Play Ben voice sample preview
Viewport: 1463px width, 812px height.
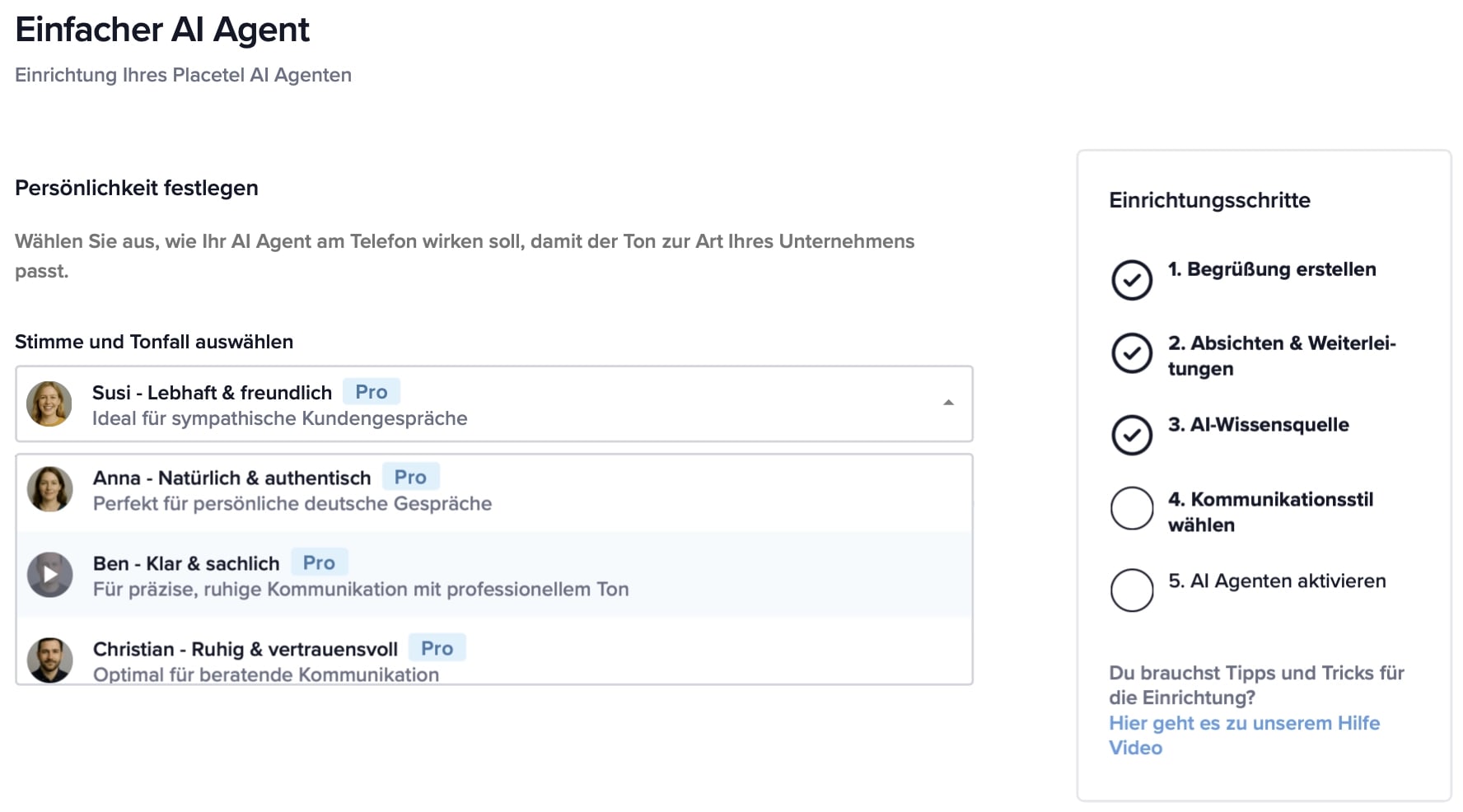[50, 575]
